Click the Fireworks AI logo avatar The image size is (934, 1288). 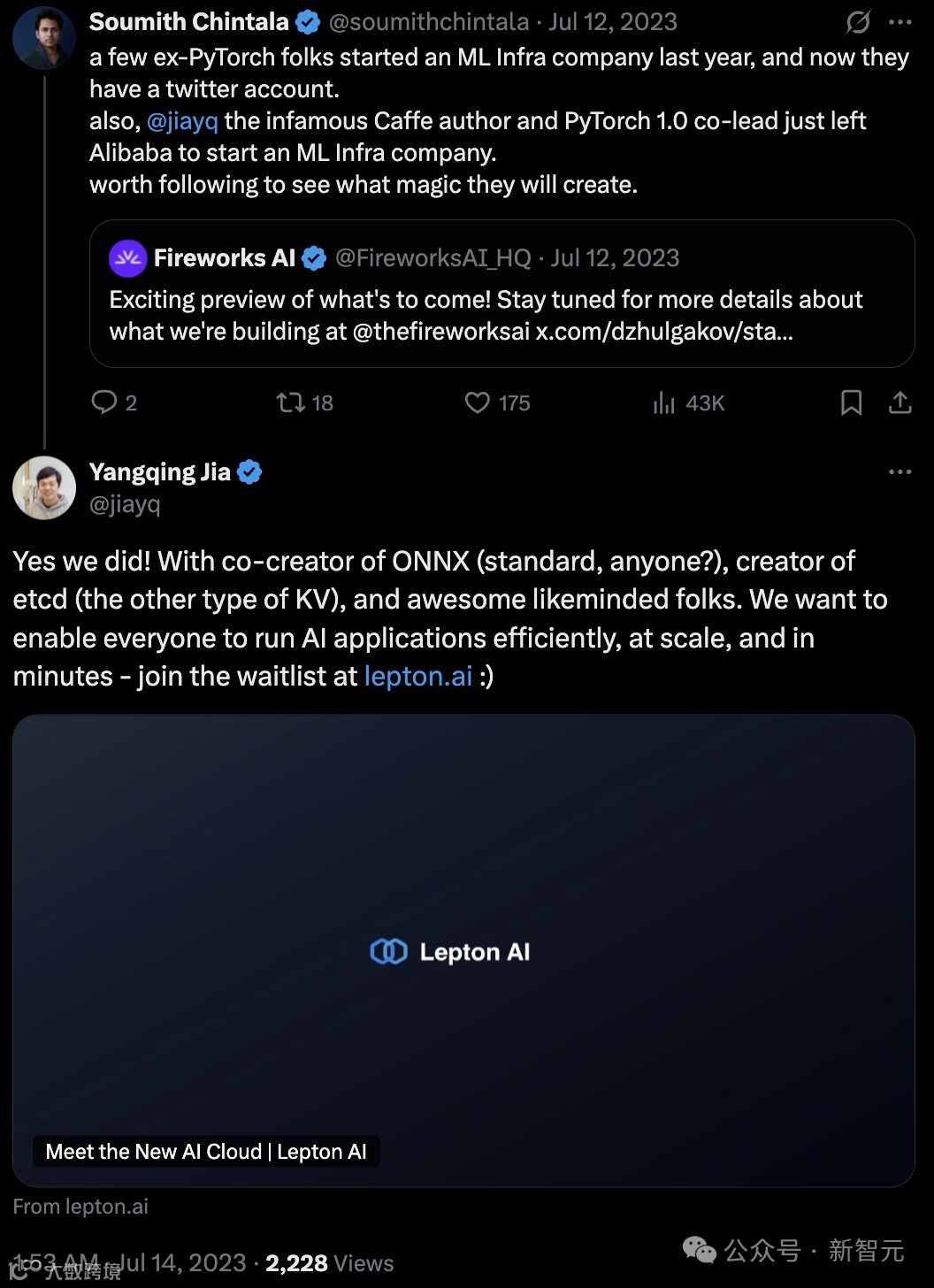(127, 258)
